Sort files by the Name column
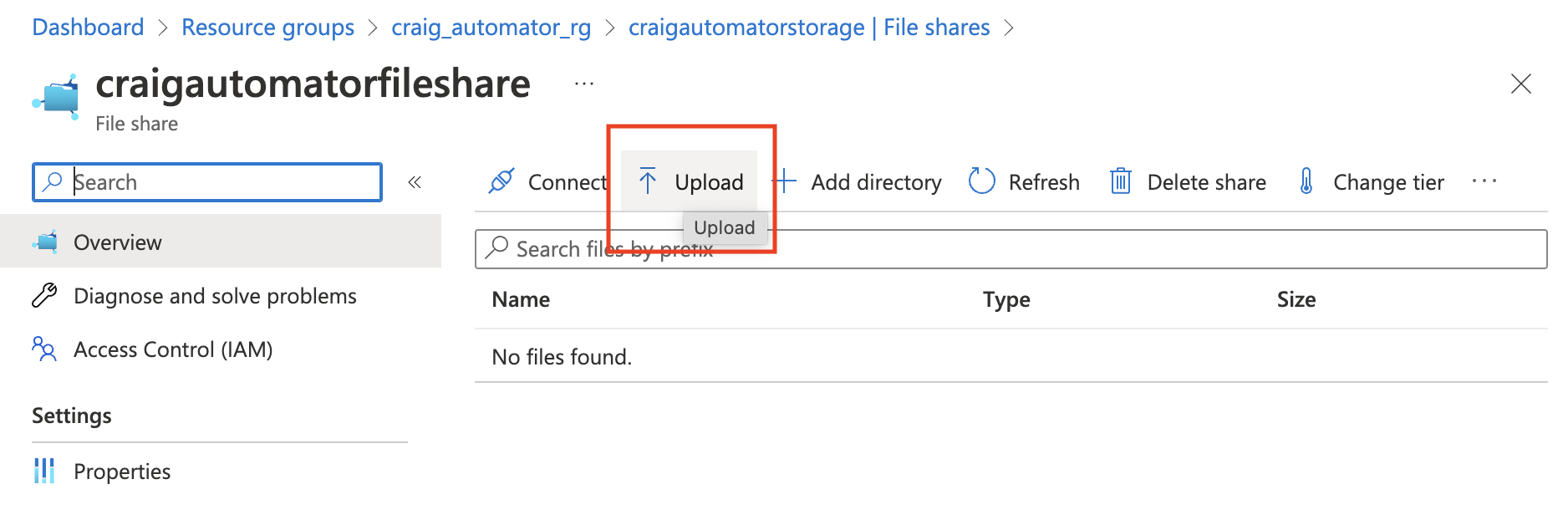The height and width of the screenshot is (520, 1568). [x=521, y=299]
